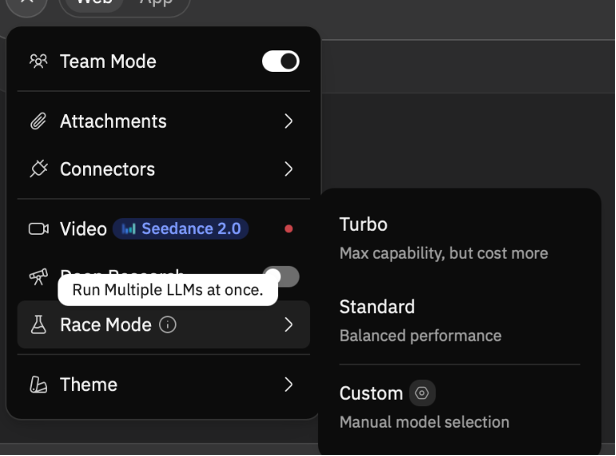The width and height of the screenshot is (616, 456).
Task: Expand the Race Mode chevron
Action: pyautogui.click(x=288, y=324)
